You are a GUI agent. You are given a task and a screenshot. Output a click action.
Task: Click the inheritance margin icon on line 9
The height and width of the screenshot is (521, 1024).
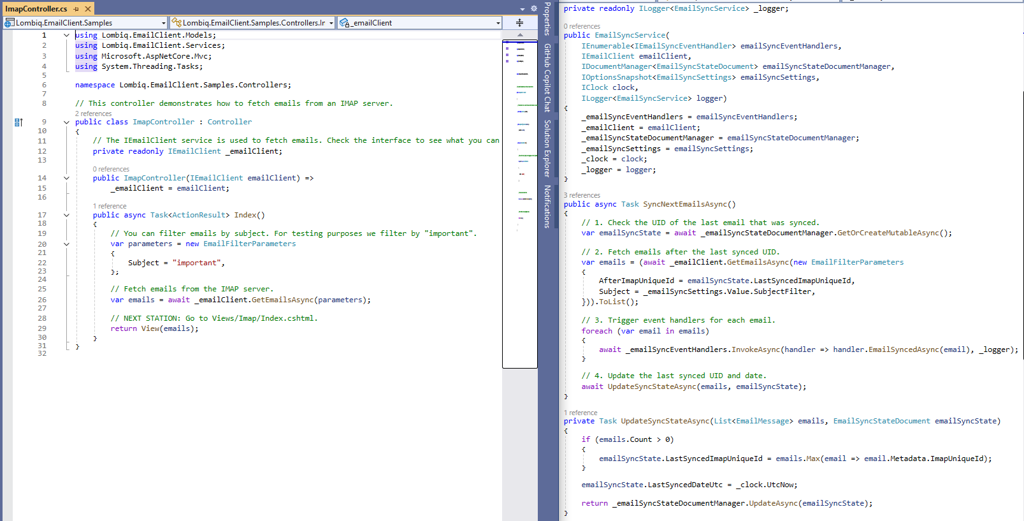point(18,122)
